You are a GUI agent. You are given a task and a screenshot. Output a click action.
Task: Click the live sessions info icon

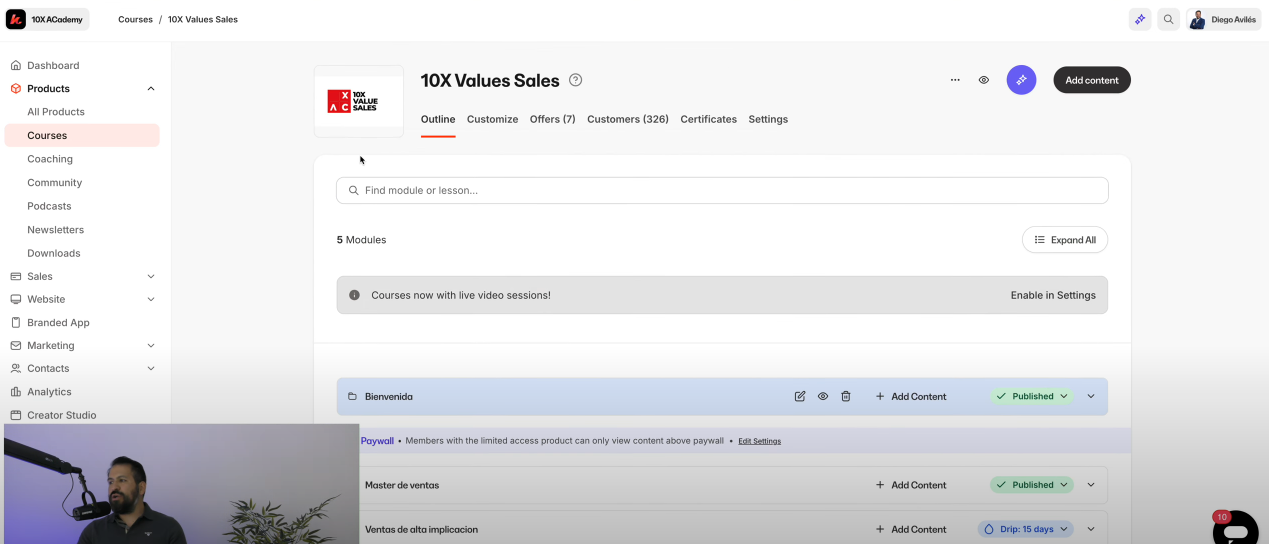point(354,295)
